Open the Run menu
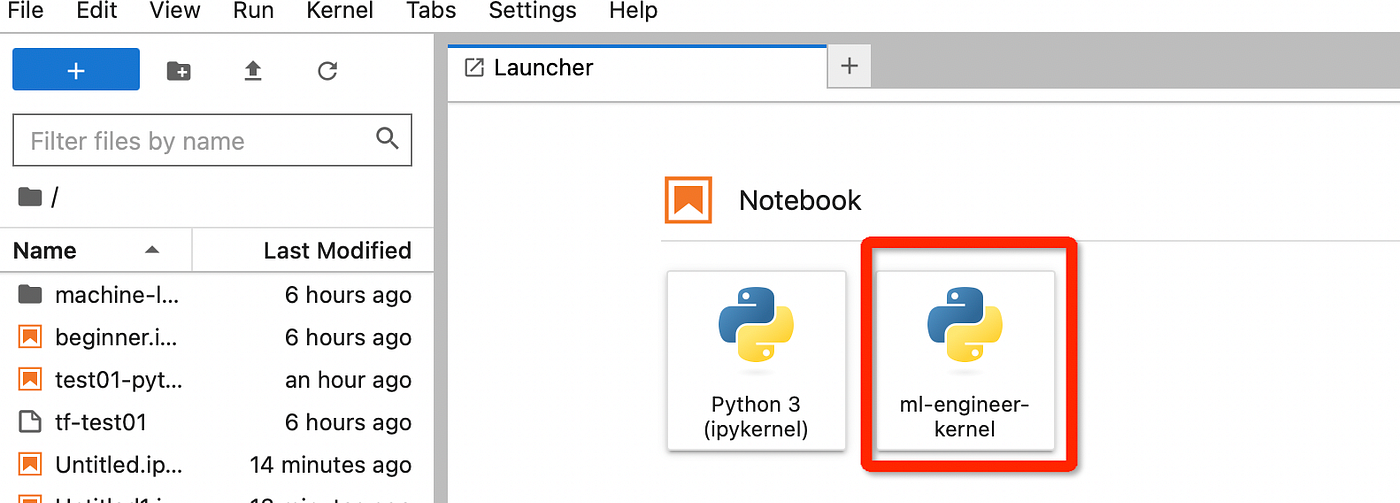This screenshot has width=1400, height=503. tap(253, 12)
